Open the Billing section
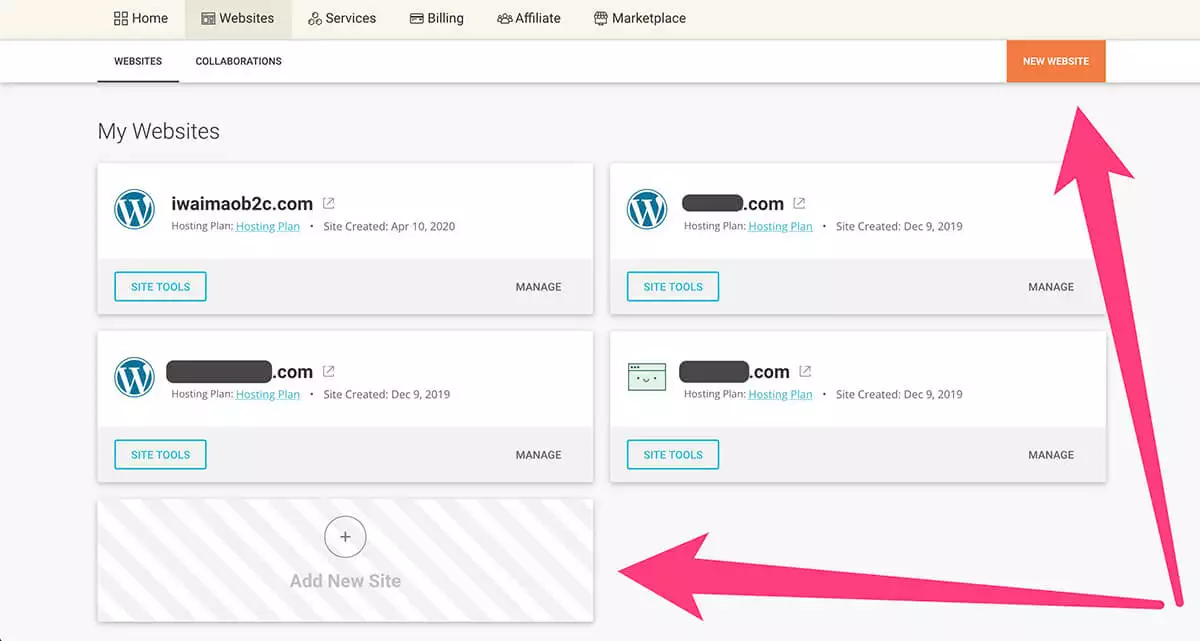This screenshot has height=641, width=1200. 436,18
